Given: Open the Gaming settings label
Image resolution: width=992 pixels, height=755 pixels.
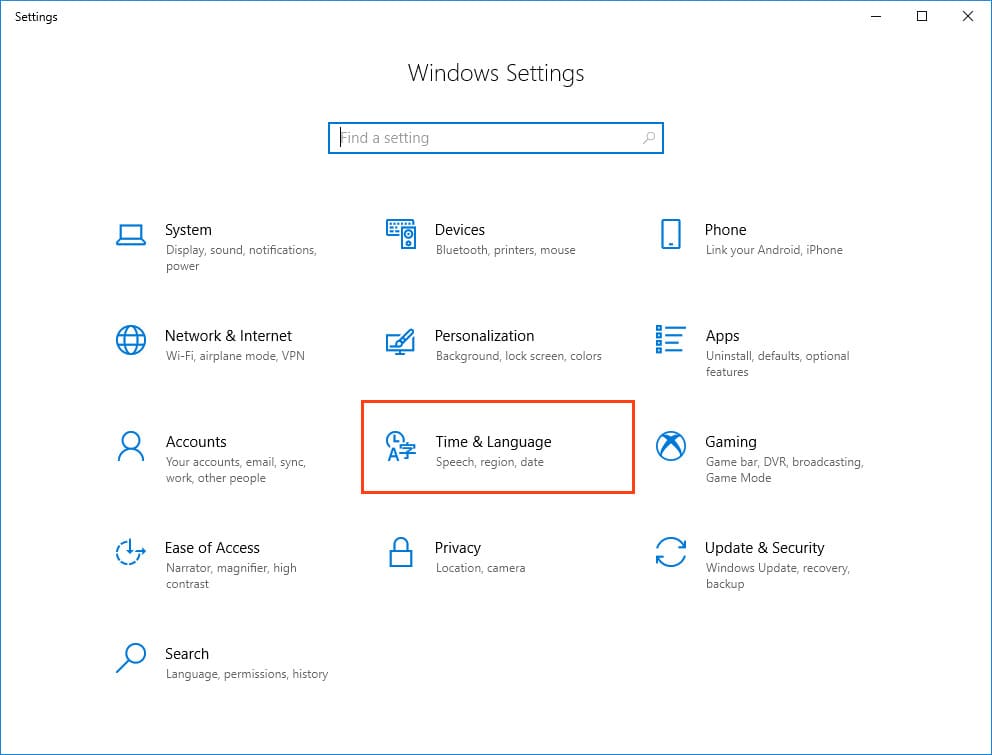Looking at the screenshot, I should (x=730, y=442).
